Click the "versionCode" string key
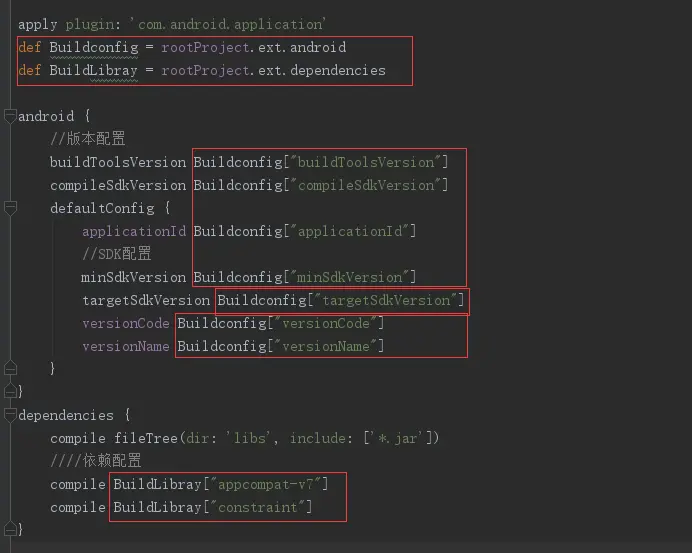The height and width of the screenshot is (553, 692). [x=326, y=324]
